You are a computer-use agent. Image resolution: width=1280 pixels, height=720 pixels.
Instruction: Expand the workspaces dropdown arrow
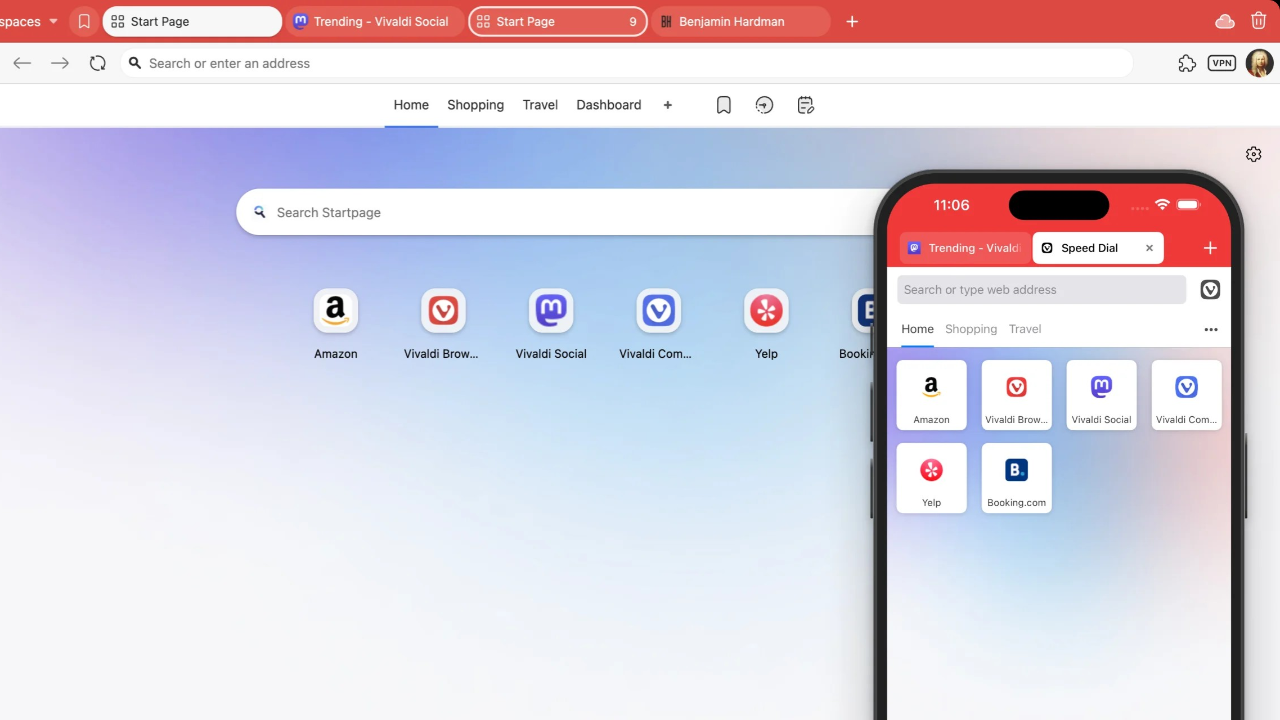pyautogui.click(x=53, y=21)
